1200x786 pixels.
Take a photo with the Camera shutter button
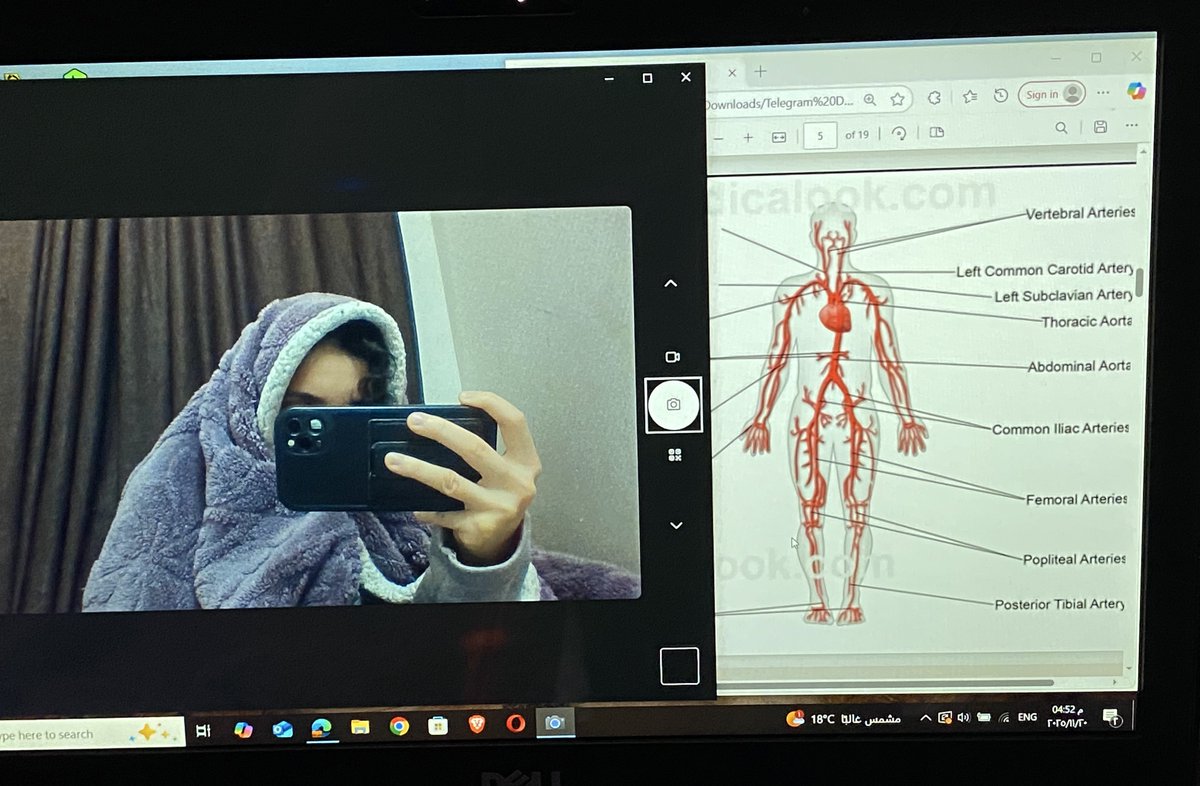point(674,405)
